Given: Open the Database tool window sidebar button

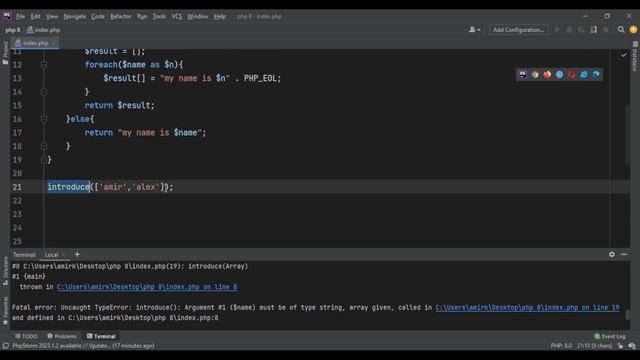Looking at the screenshot, I should 635,56.
